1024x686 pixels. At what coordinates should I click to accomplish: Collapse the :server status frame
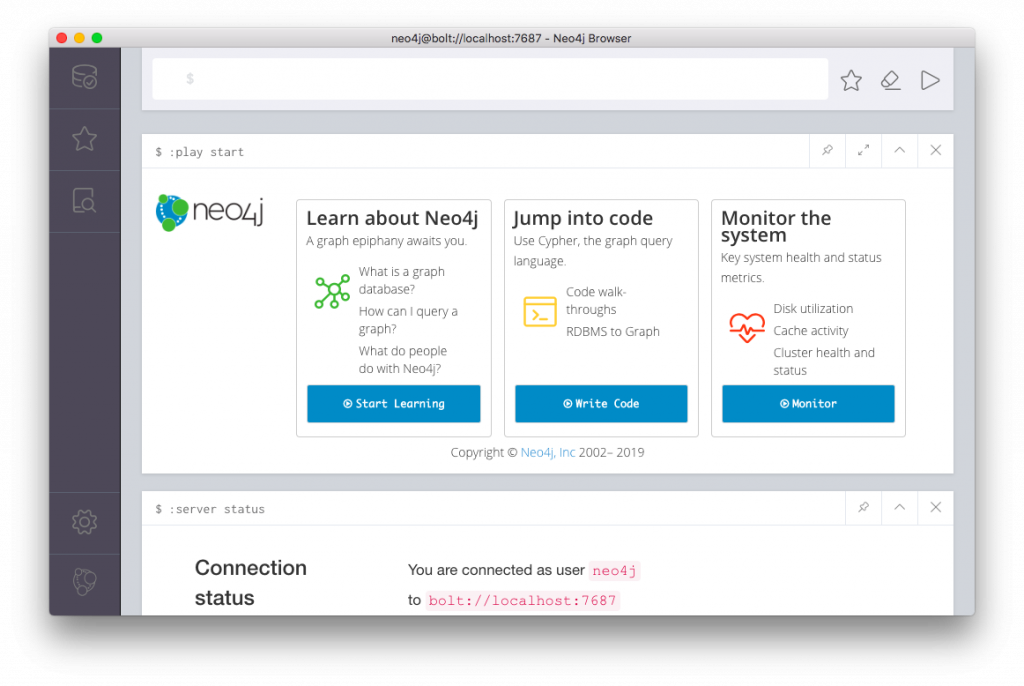click(899, 508)
